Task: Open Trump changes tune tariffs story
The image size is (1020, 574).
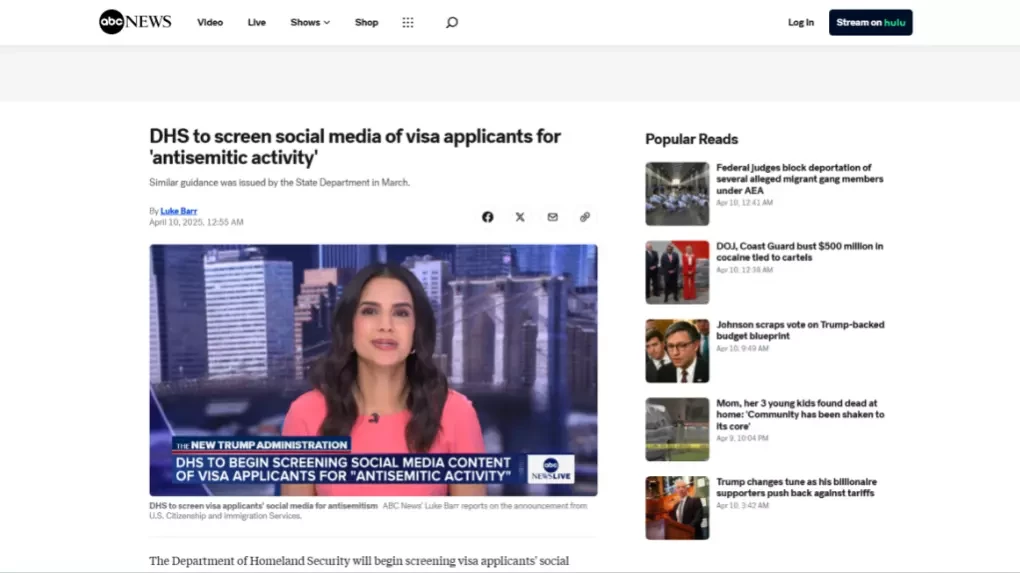Action: point(796,487)
